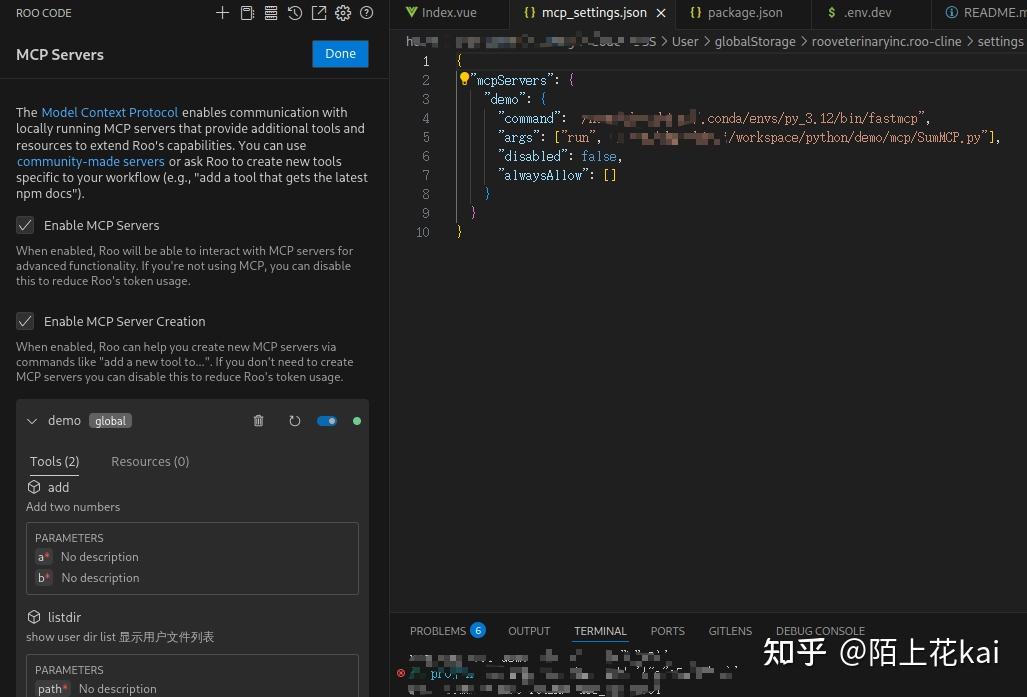Expand the README.md editor tab
The height and width of the screenshot is (697, 1027).
(984, 13)
